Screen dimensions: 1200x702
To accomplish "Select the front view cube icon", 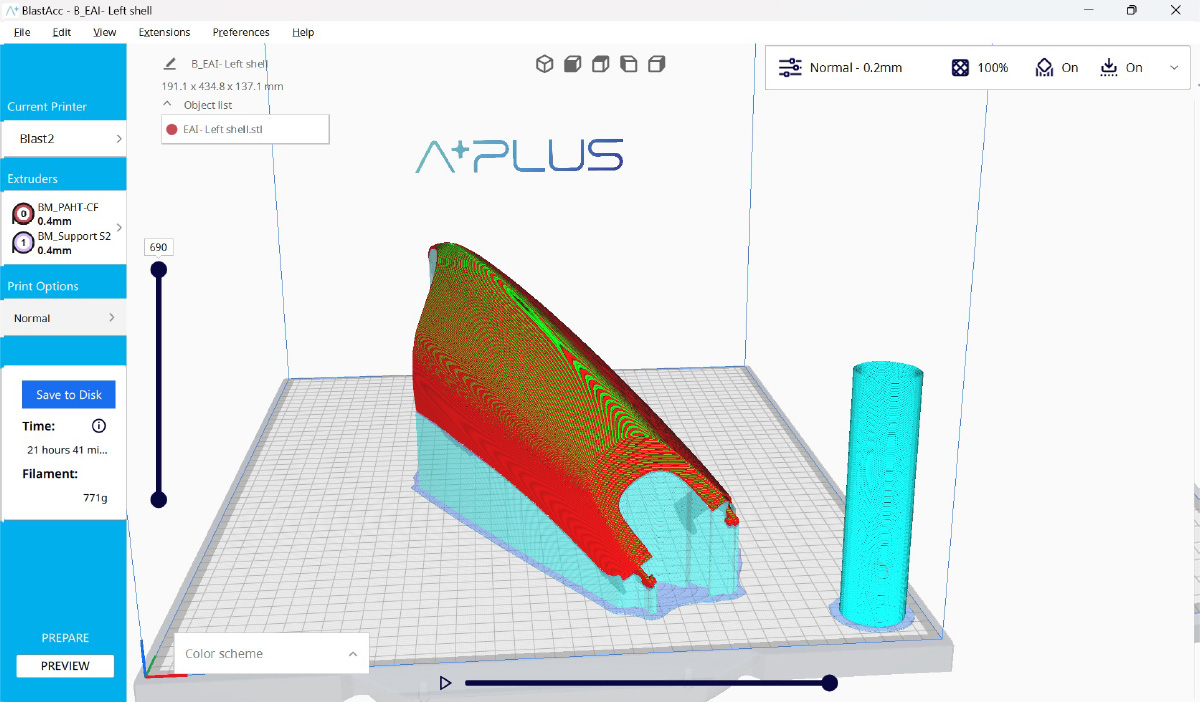I will click(572, 64).
